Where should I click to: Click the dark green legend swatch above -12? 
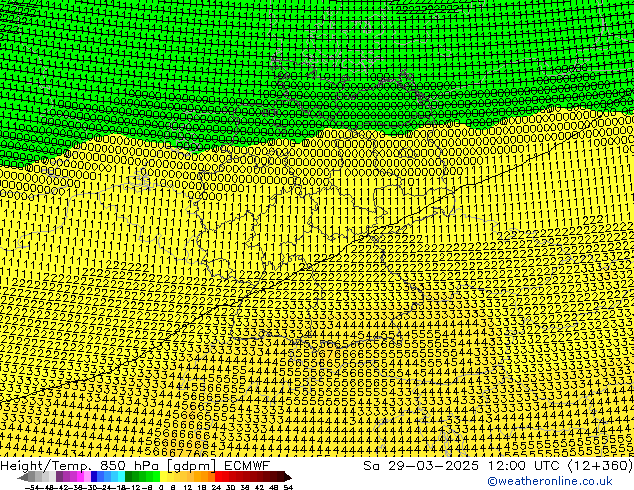(129, 476)
